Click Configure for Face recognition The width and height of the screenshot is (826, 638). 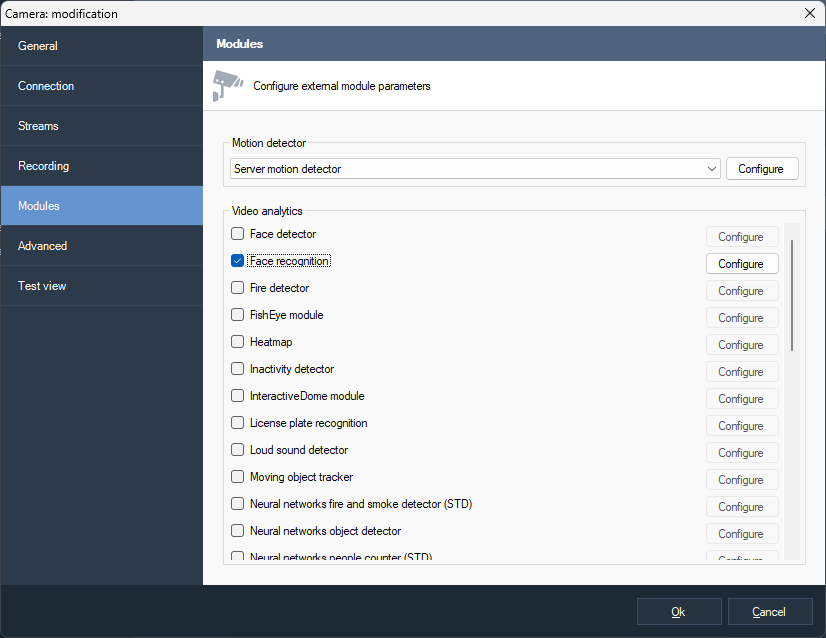tap(741, 264)
